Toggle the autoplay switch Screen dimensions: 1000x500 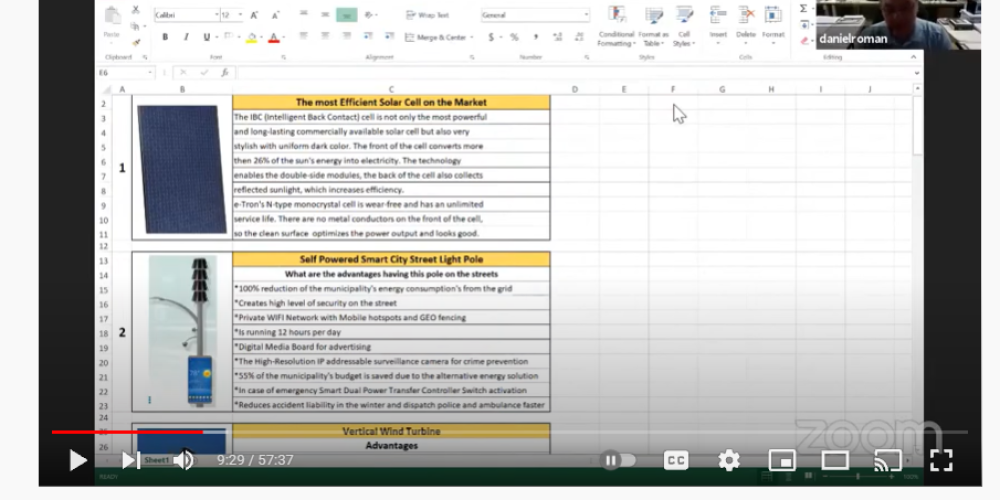tap(617, 460)
